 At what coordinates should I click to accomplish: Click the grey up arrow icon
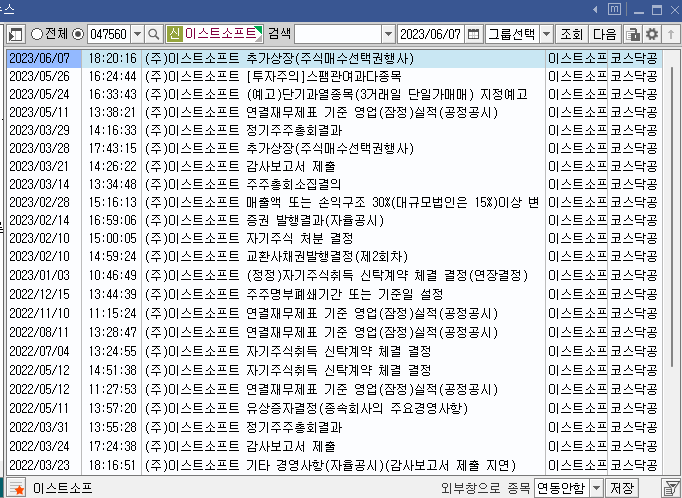pos(671,34)
